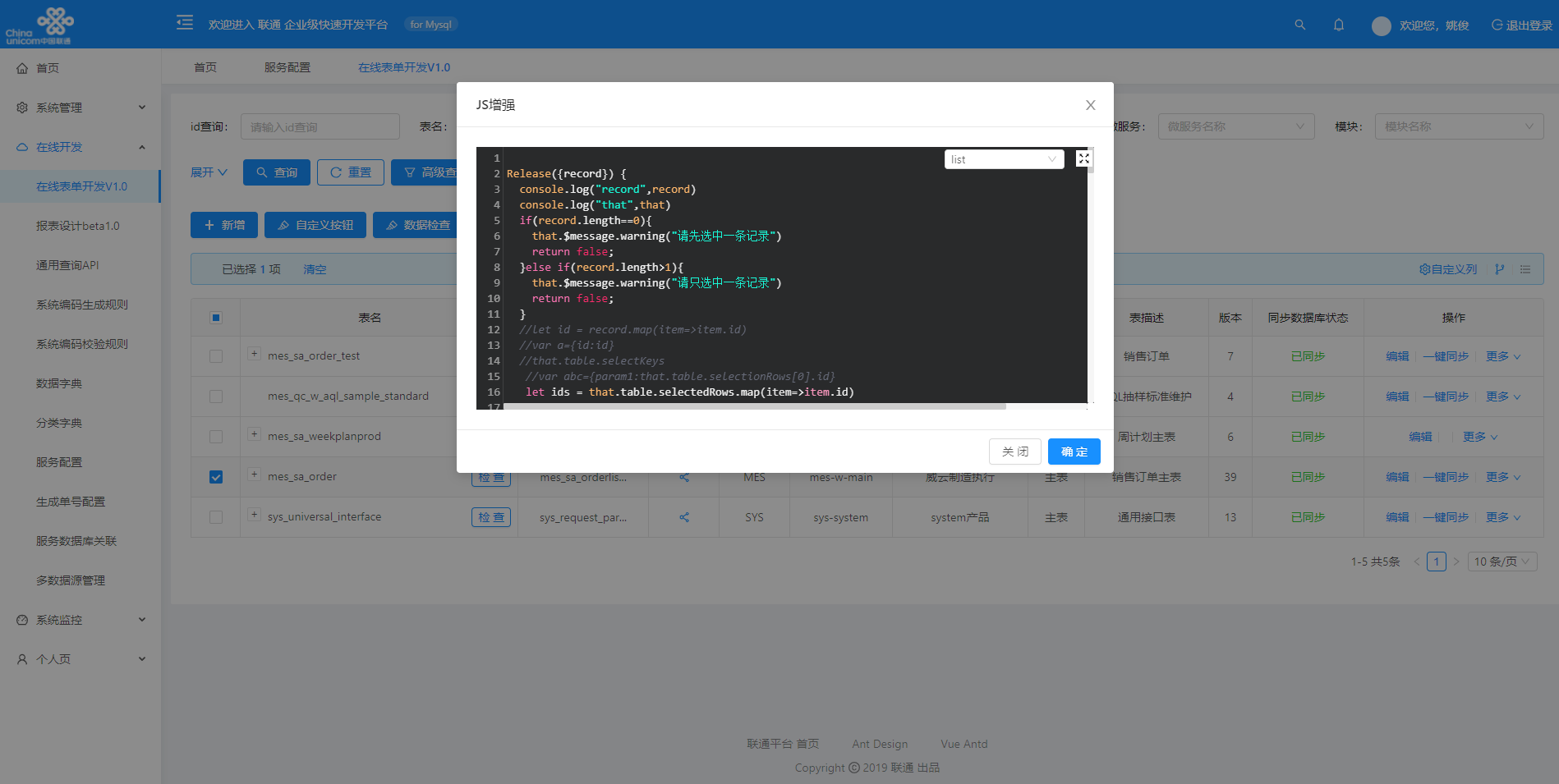Toggle fullscreen for the JS code editor
Screen dimensions: 1559x784
[x=1083, y=158]
